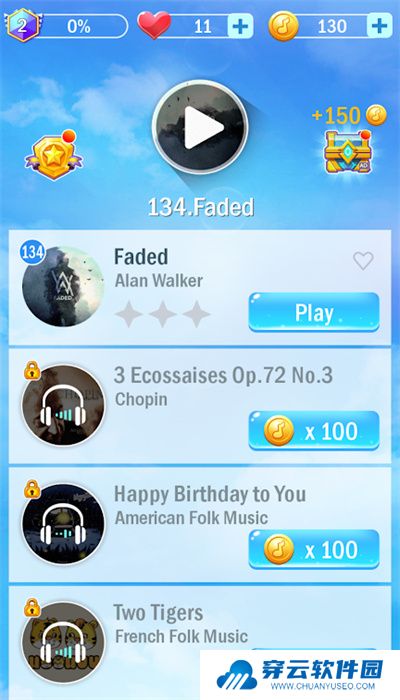Select the Faded album cover thumbnail
400x700 pixels.
[x=63, y=286]
